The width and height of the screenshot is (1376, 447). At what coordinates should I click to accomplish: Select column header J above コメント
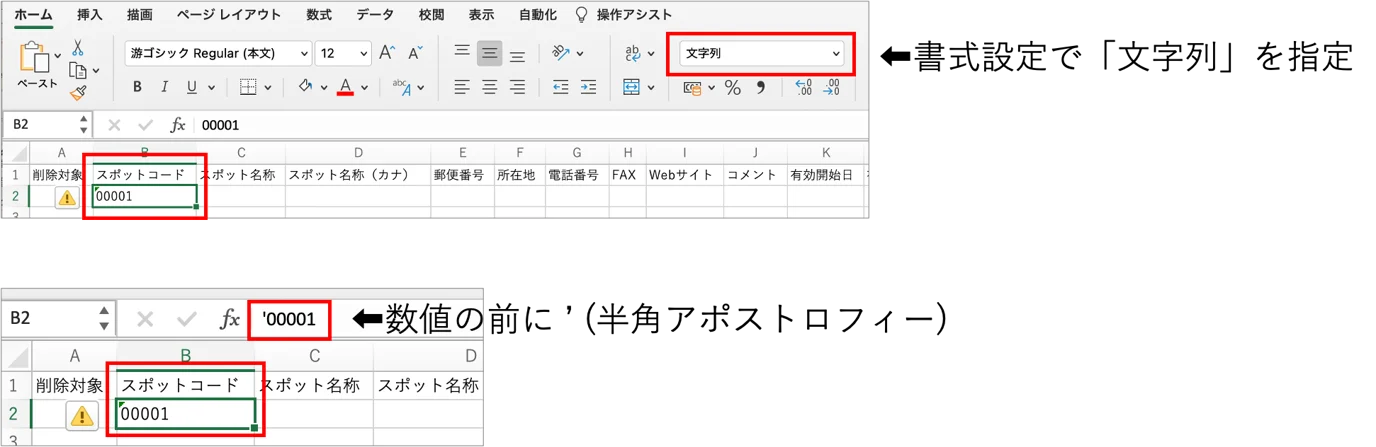[755, 153]
